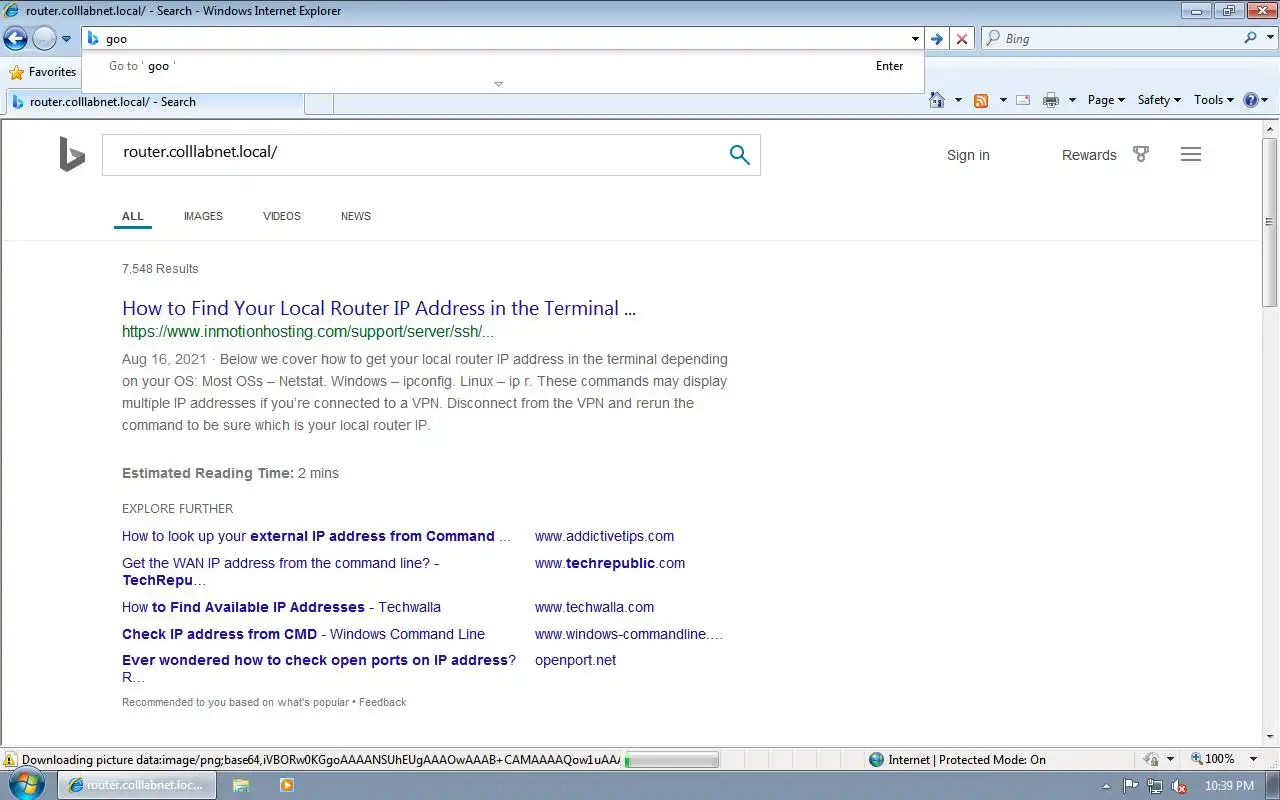Screen dimensions: 1280x800
Task: Click www.techrepublic.com link
Action: (x=610, y=563)
